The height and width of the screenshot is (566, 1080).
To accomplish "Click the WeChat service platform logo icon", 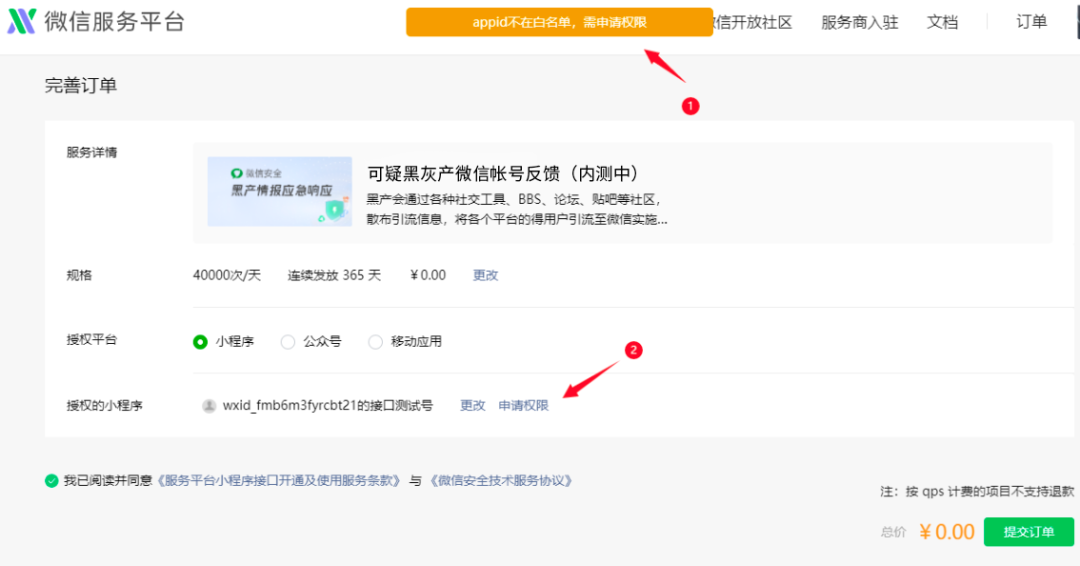I will [x=22, y=22].
